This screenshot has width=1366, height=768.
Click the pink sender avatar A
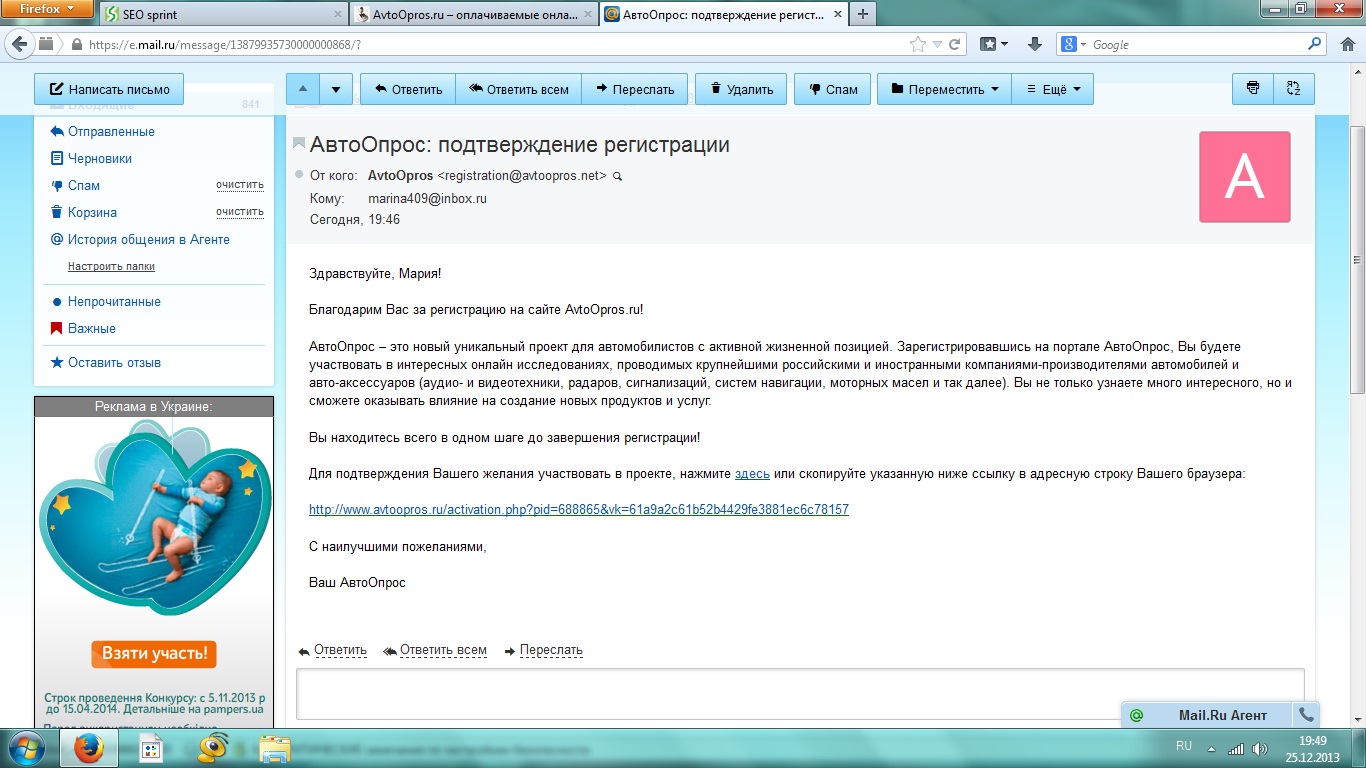1245,177
